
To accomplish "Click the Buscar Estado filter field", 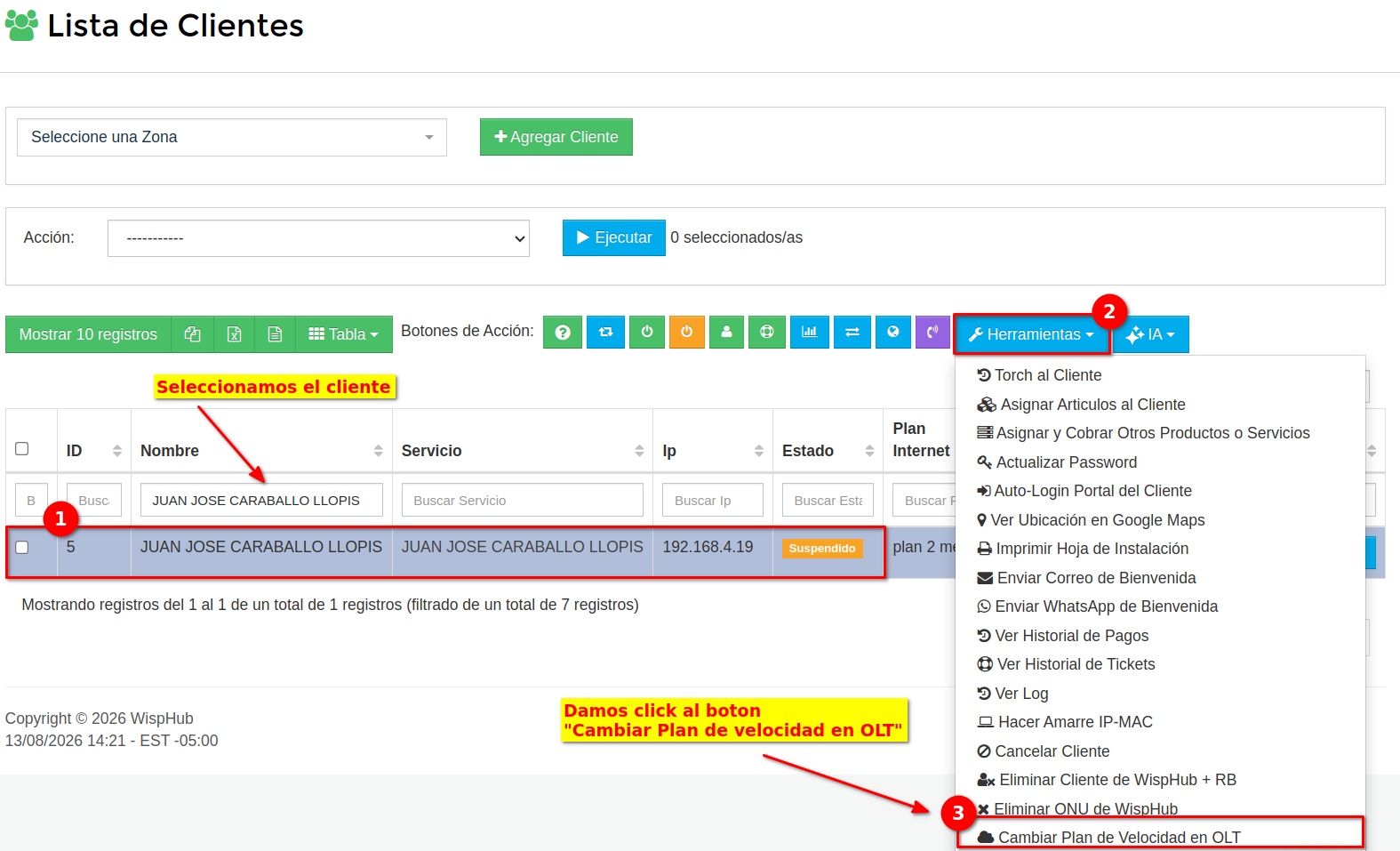I will pos(828,500).
